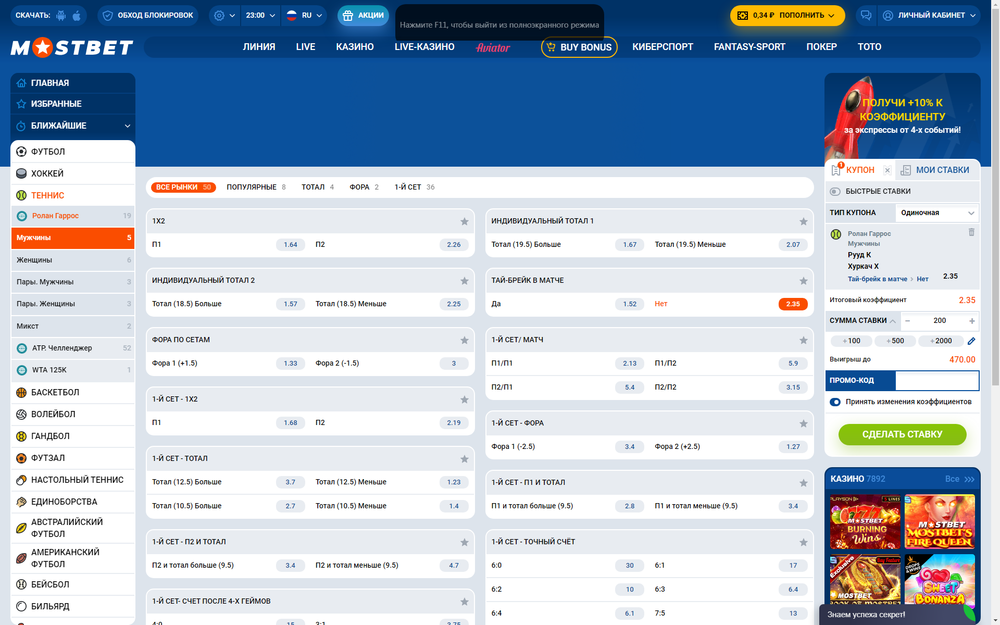The image size is (1000, 625).
Task: Download the Android app via its icon
Action: 61,15
